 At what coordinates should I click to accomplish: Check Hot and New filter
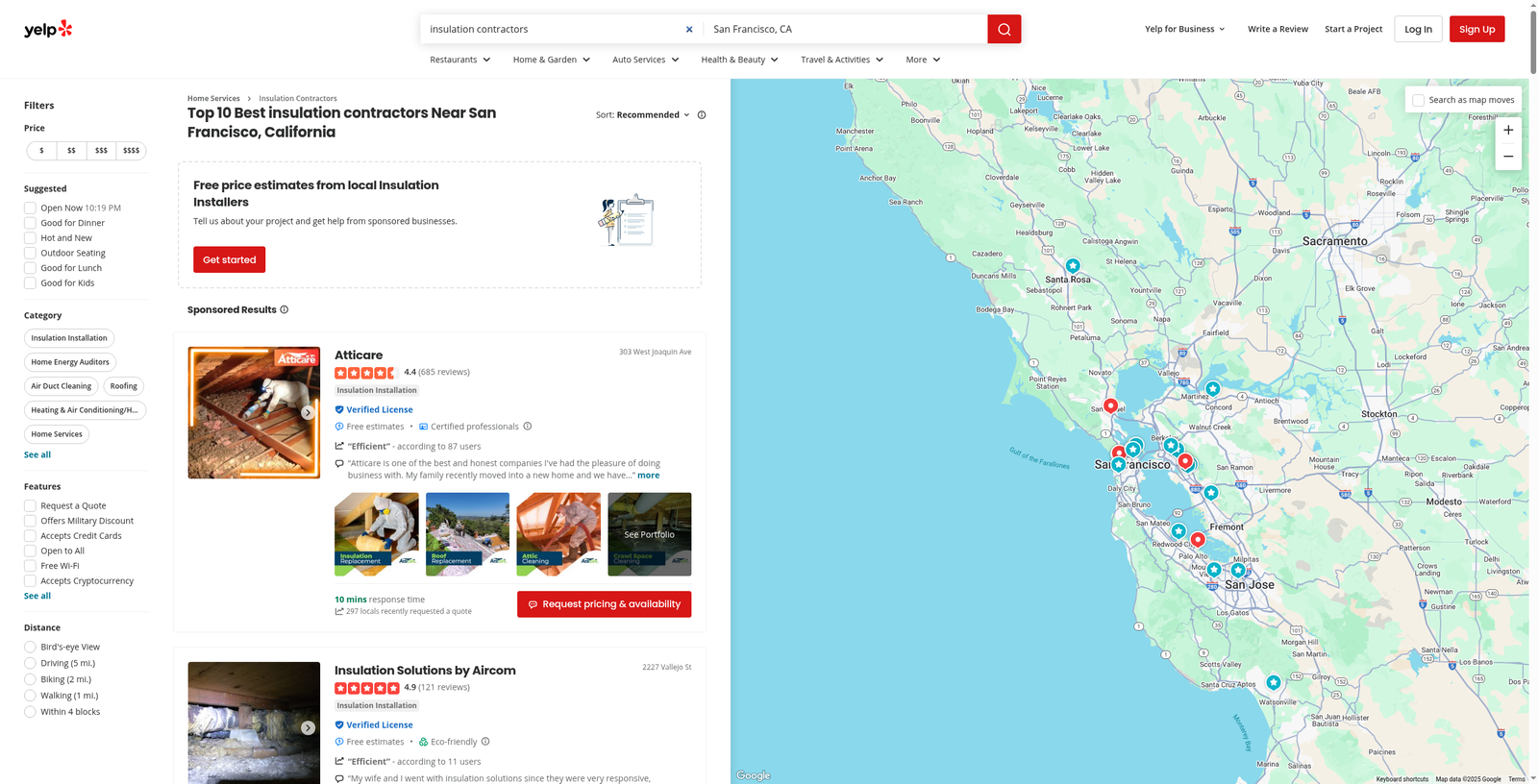[x=30, y=238]
